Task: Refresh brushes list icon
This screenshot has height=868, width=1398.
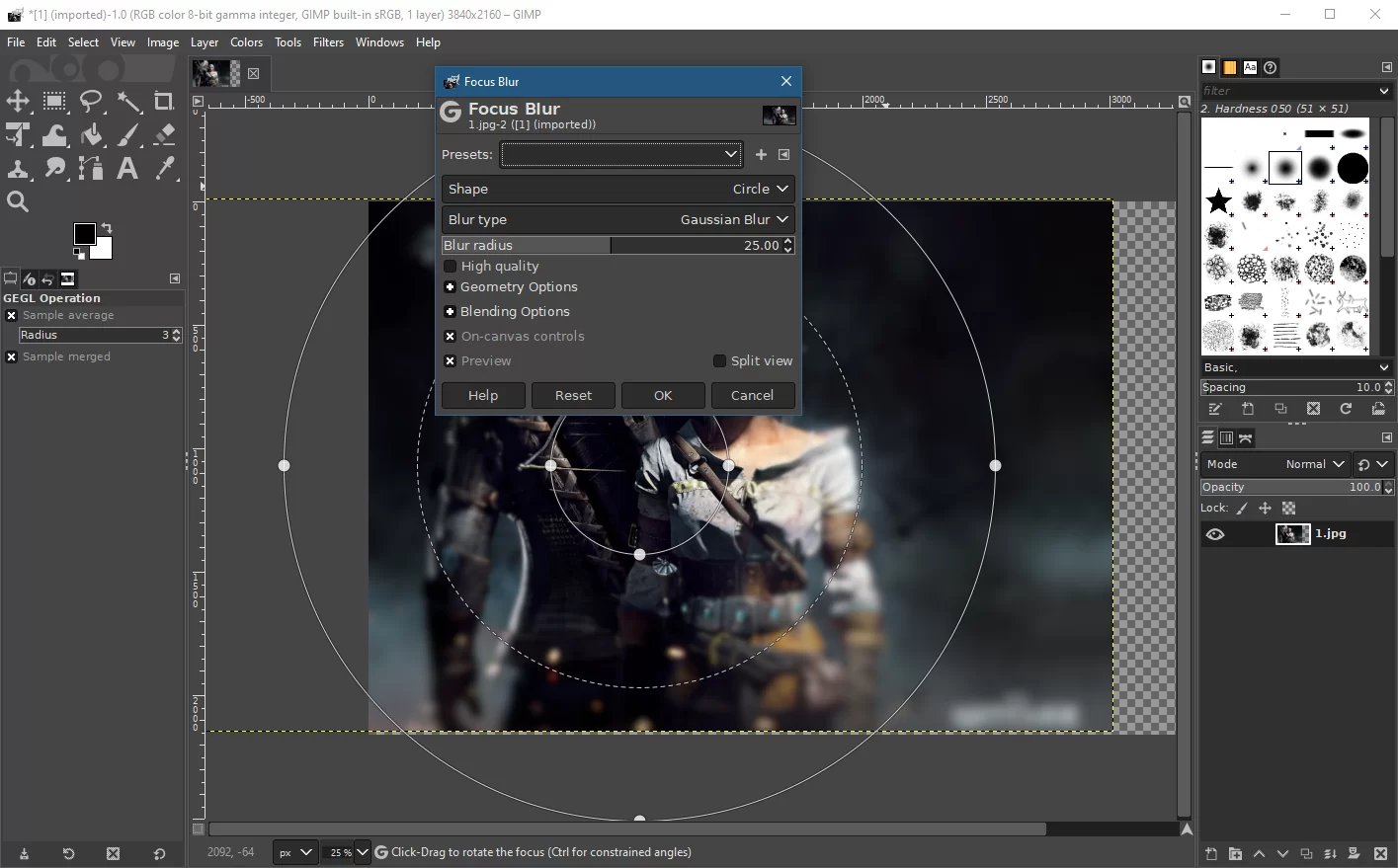Action: 1346,409
